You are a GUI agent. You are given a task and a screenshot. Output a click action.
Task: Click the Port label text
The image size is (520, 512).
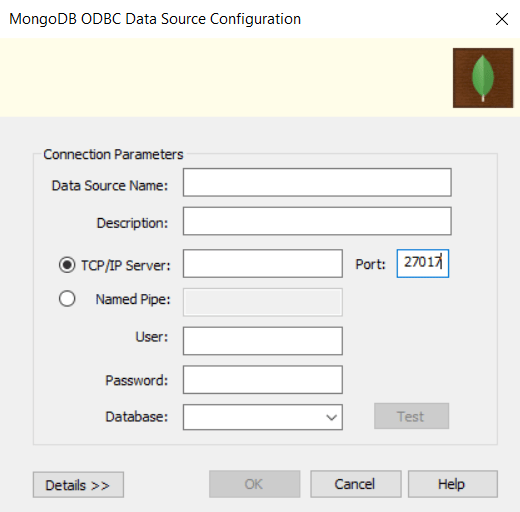[x=370, y=264]
